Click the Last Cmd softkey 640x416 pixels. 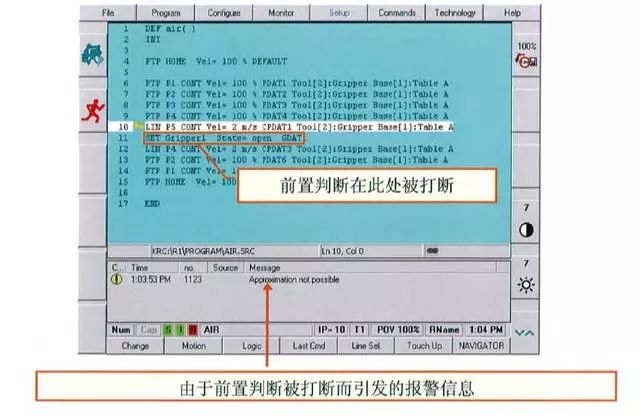[309, 346]
